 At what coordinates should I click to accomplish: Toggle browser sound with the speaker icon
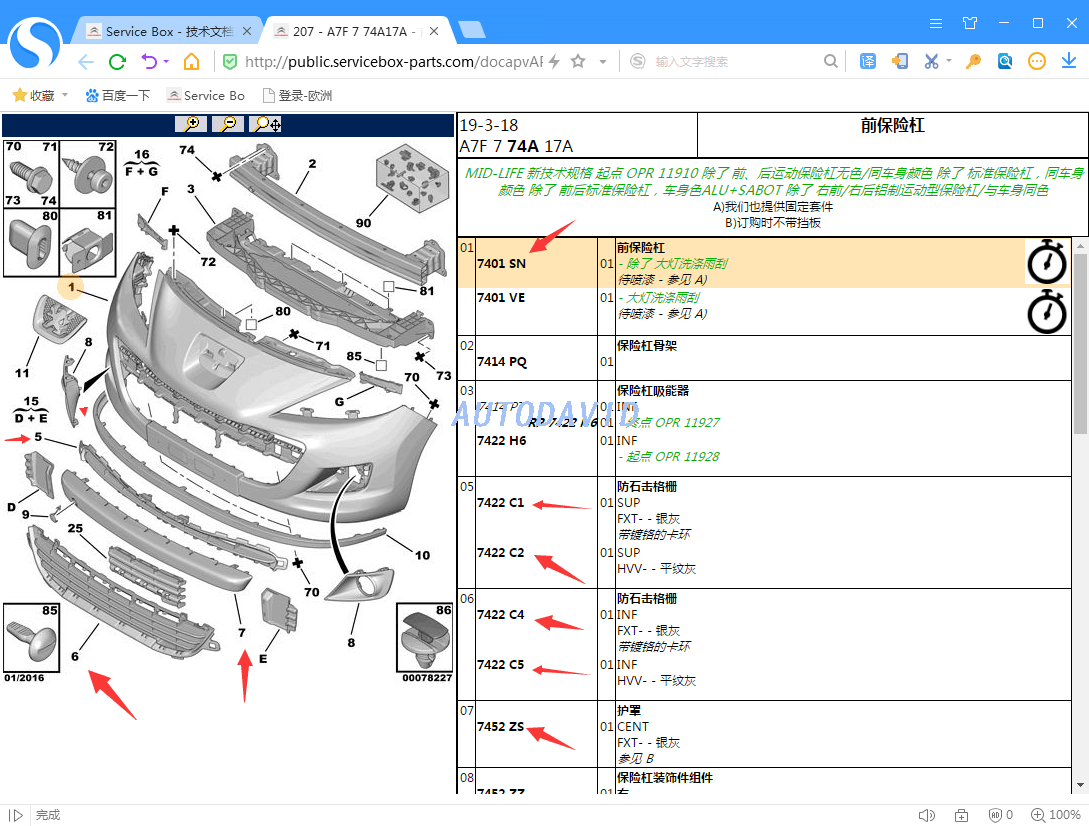click(x=926, y=815)
